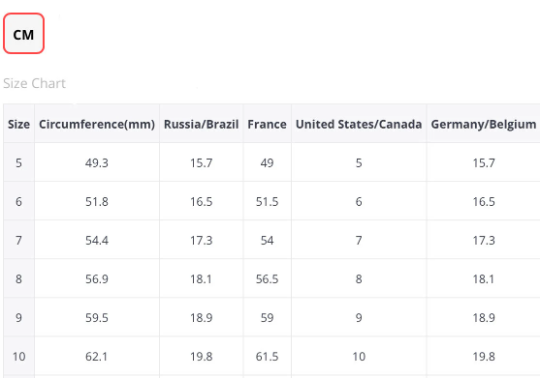Click the Size Chart heading text
This screenshot has height=378, width=540.
(x=34, y=83)
